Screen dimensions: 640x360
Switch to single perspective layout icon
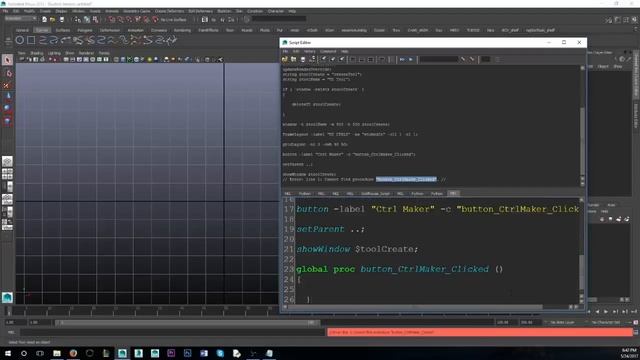[7, 161]
